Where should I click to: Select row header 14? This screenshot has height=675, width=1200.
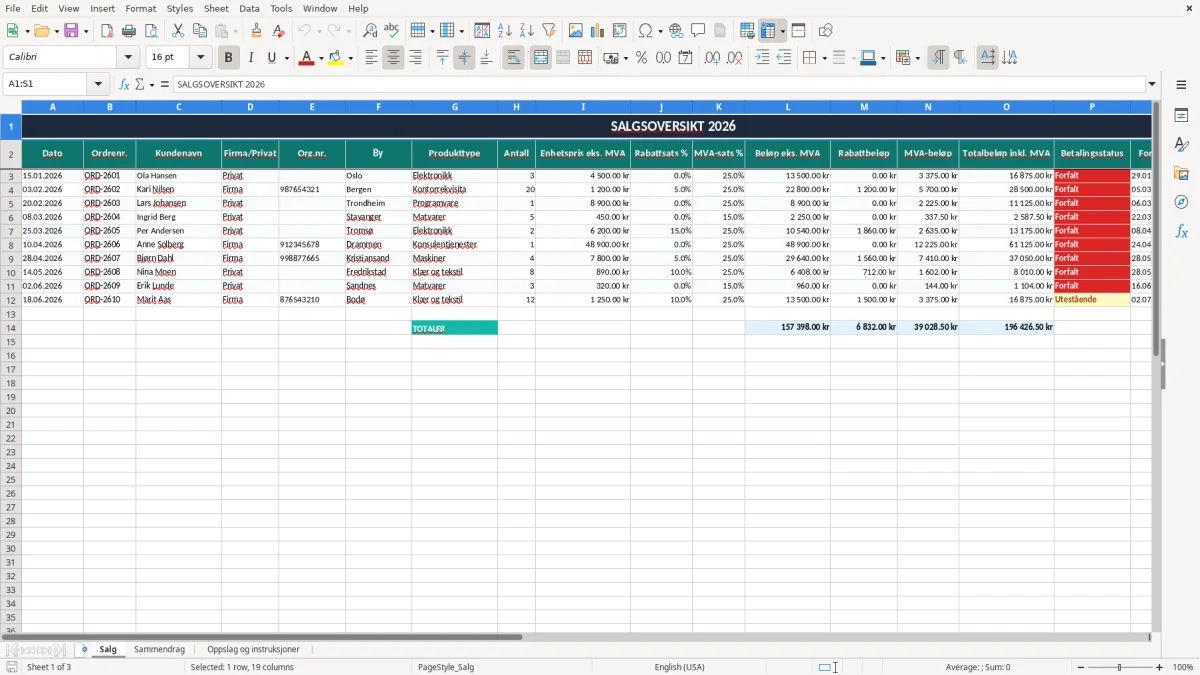coord(11,328)
